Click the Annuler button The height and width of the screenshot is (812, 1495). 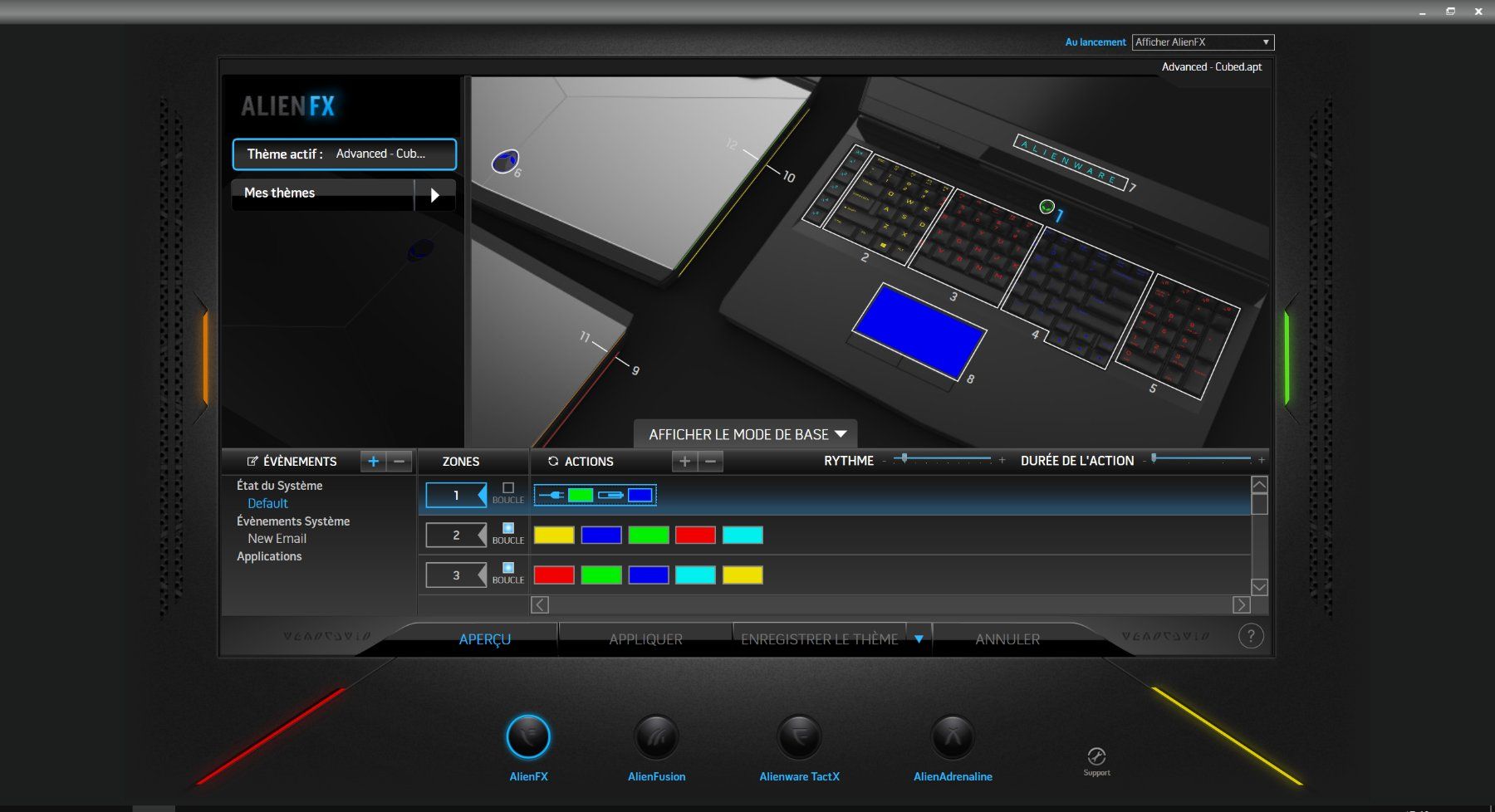1007,639
